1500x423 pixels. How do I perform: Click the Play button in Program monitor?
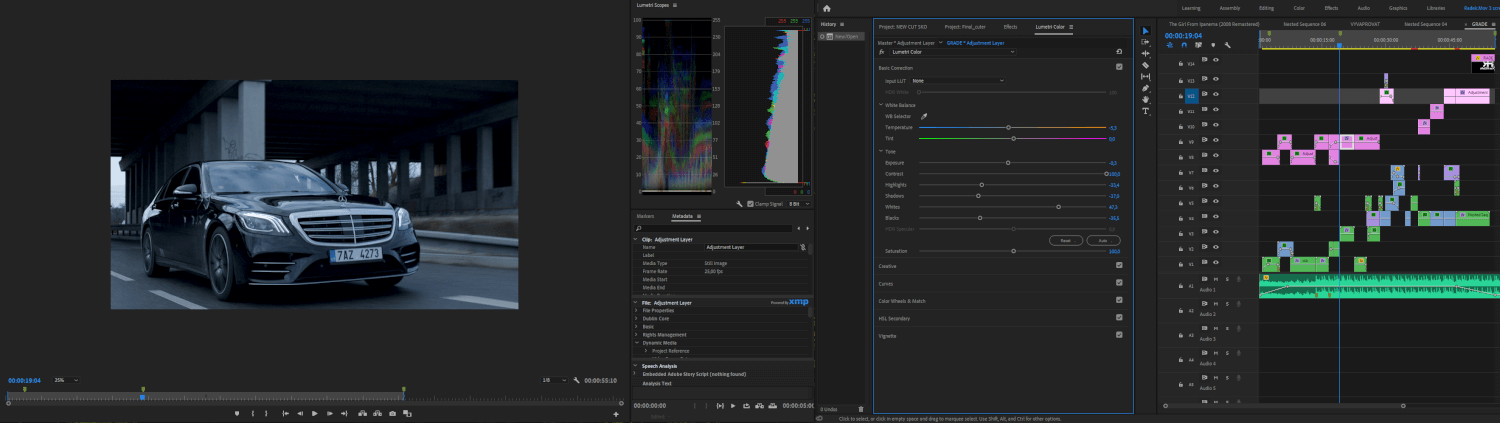click(x=314, y=413)
